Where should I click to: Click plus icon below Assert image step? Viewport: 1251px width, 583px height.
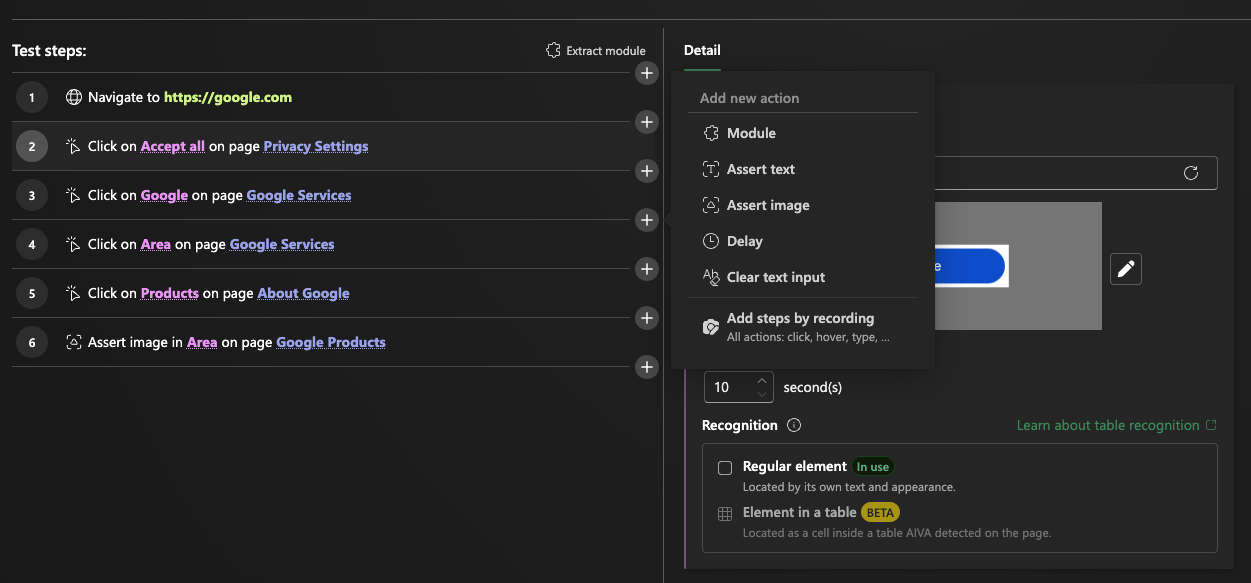[647, 367]
